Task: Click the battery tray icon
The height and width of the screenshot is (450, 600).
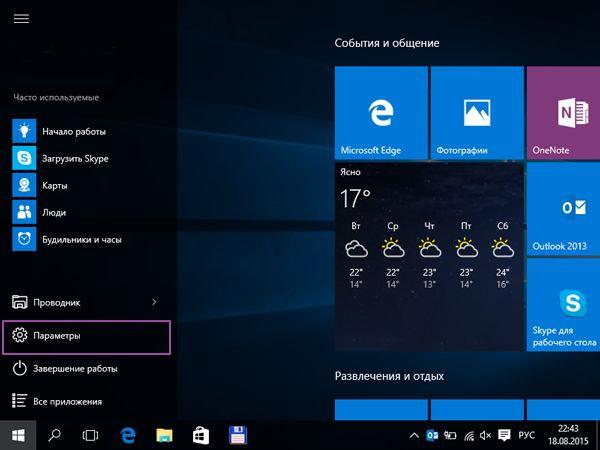Action: (x=450, y=435)
